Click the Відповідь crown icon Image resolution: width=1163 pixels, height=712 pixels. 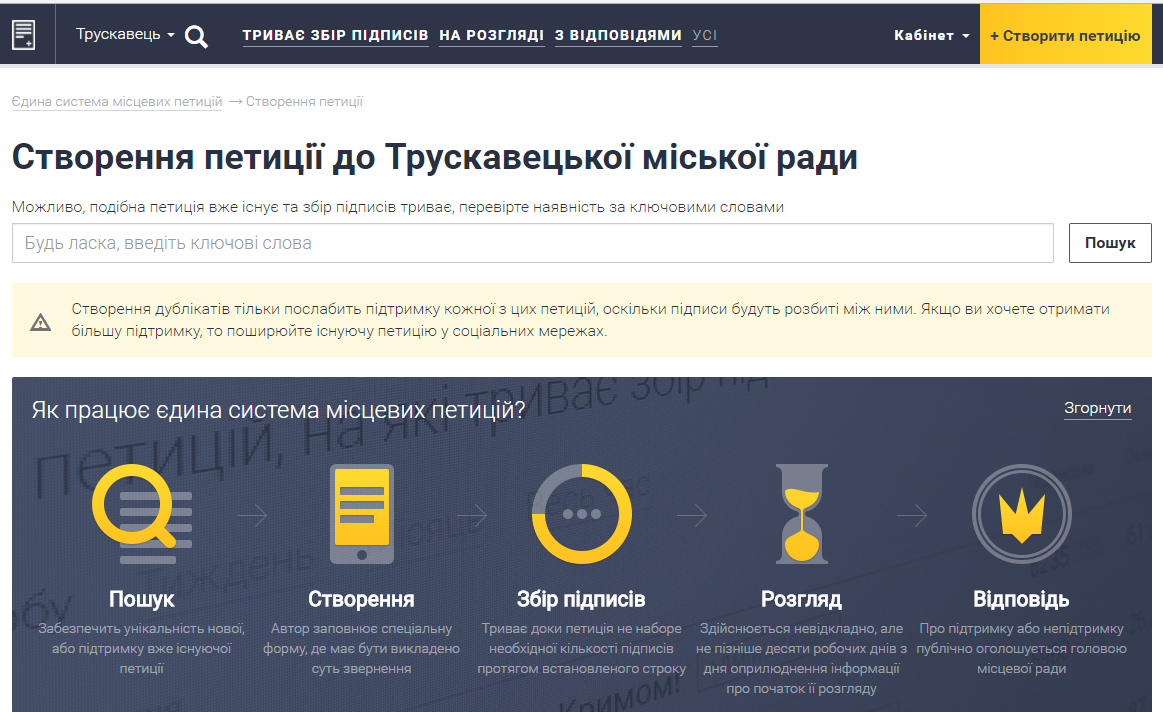tap(1021, 514)
